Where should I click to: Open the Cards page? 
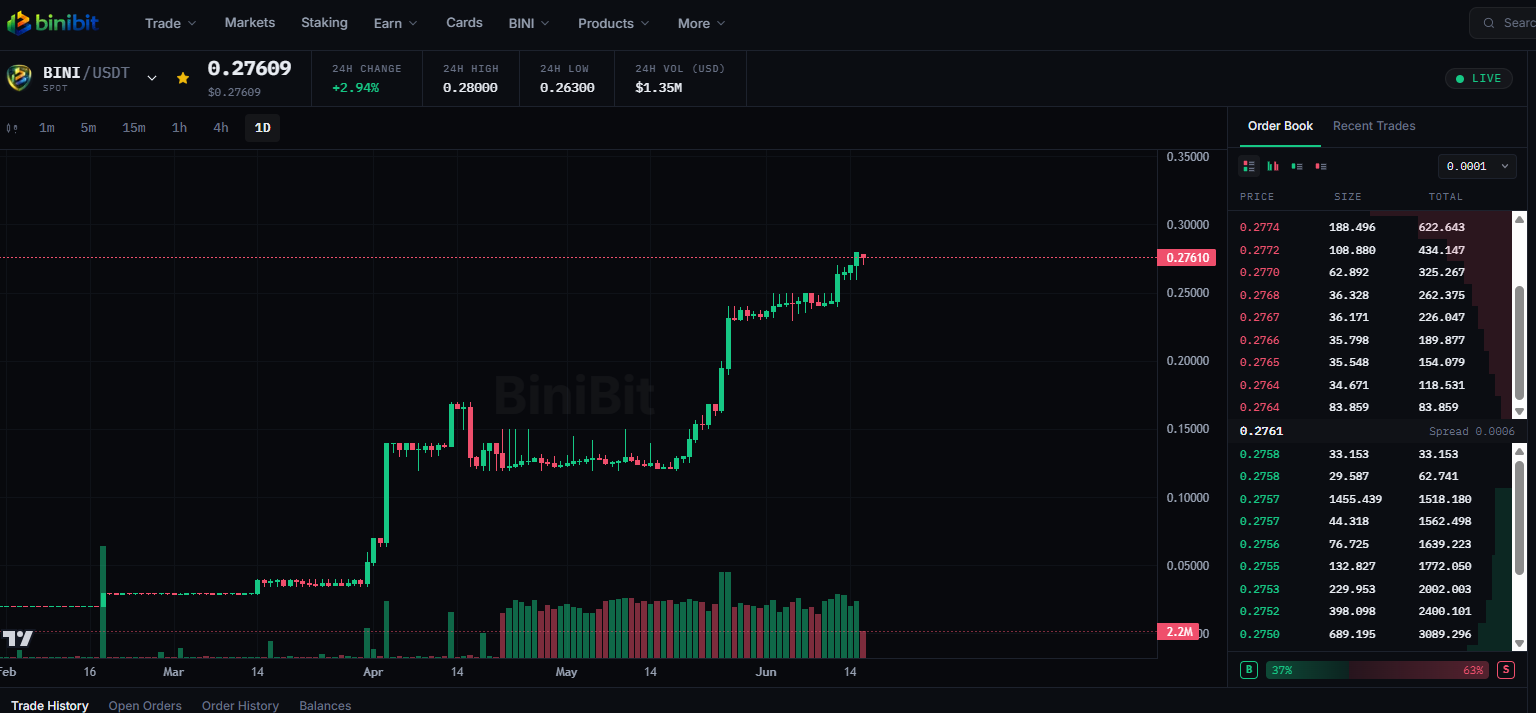464,22
